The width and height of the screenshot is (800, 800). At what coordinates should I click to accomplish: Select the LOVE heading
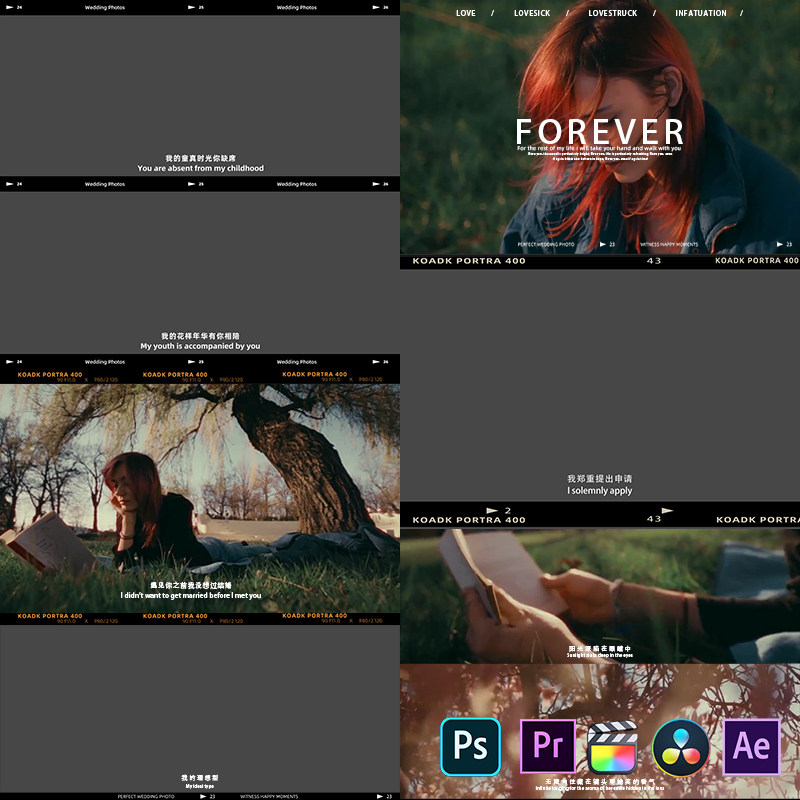tap(465, 13)
